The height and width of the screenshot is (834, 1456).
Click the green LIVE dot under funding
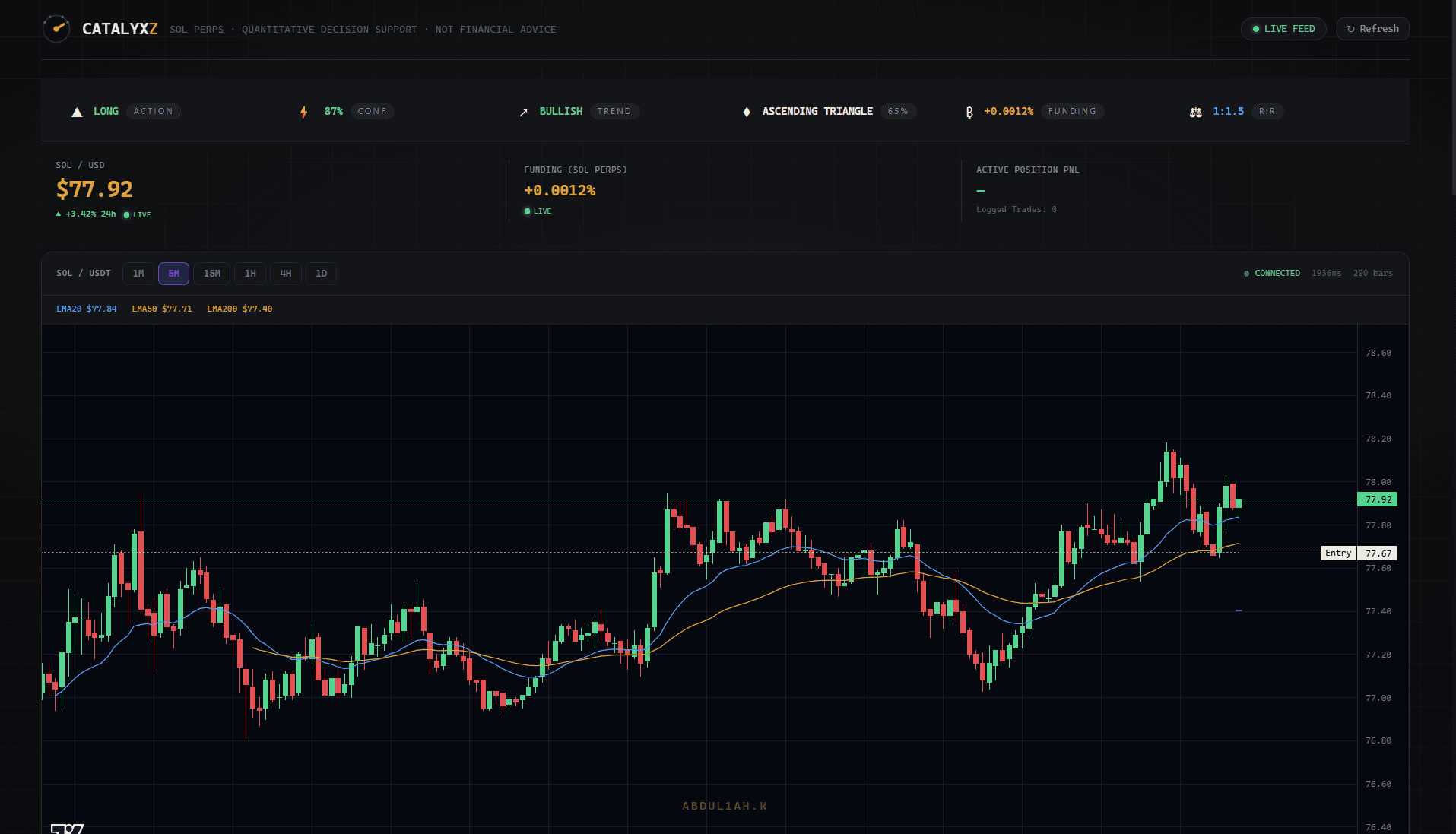coord(527,211)
